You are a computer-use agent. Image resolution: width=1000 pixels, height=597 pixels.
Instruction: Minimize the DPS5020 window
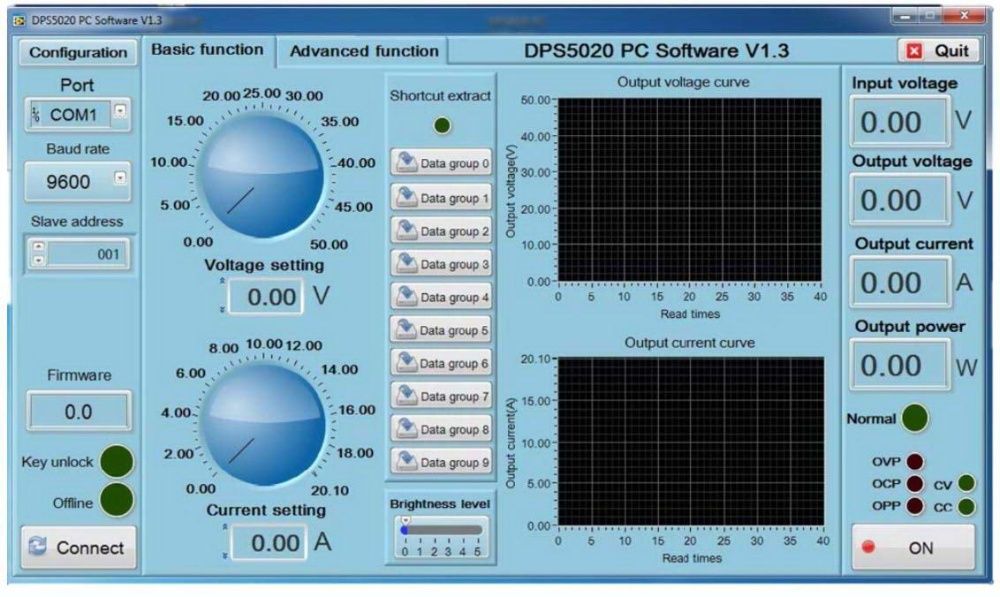[x=905, y=16]
